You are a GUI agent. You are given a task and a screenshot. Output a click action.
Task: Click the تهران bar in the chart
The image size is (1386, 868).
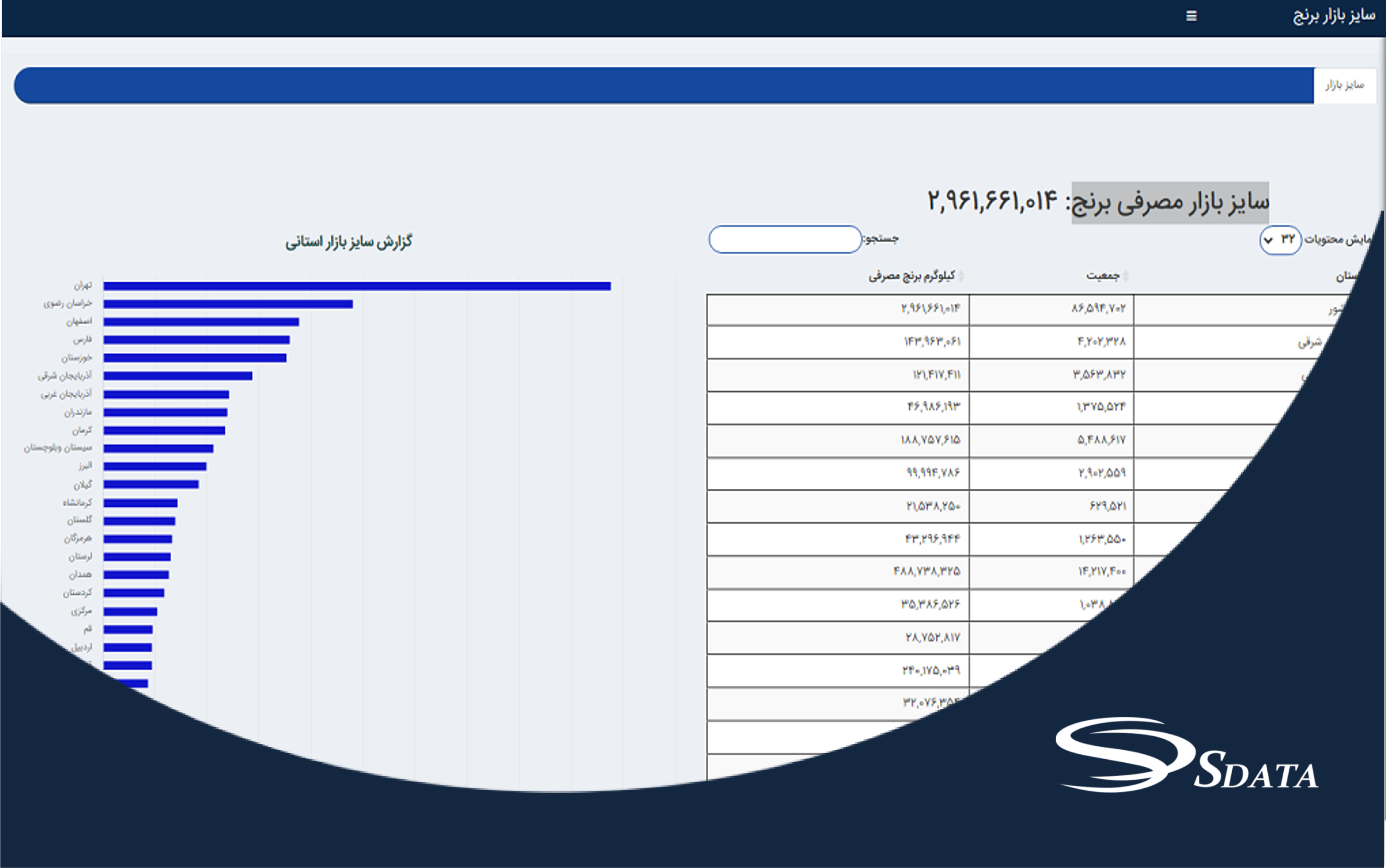(x=356, y=286)
